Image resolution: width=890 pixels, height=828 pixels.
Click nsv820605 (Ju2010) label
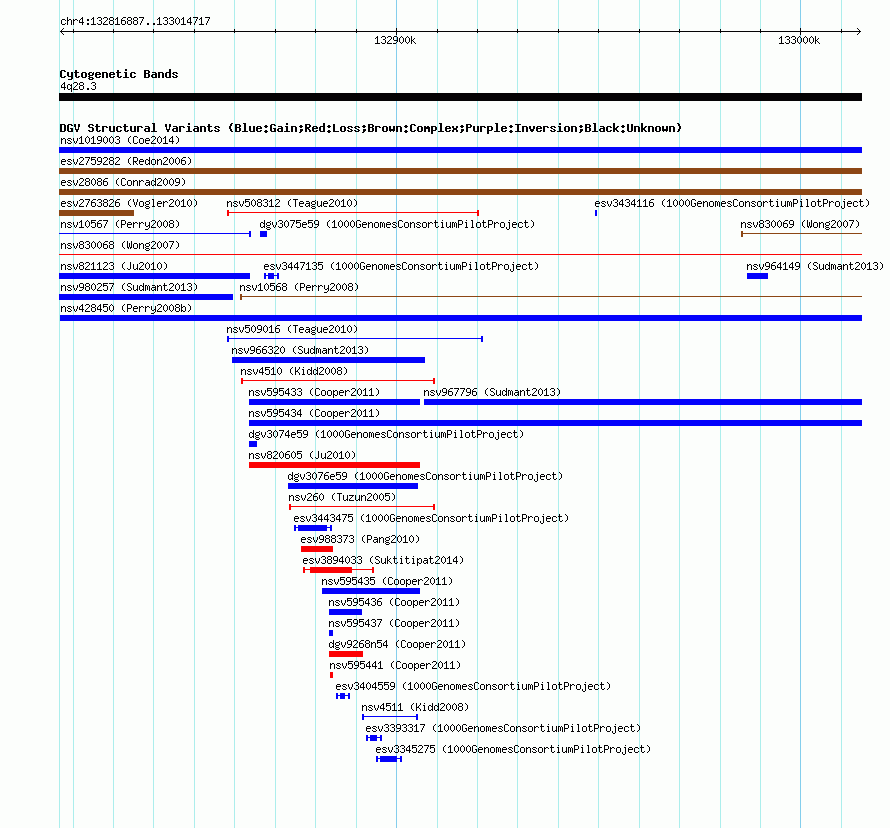(302, 455)
